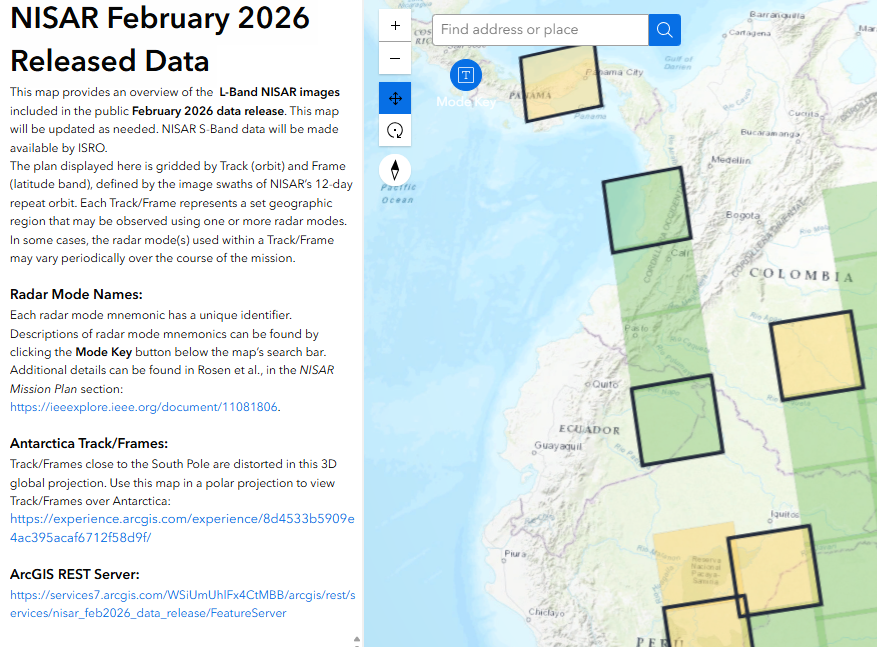Click the Antarctica Track/Frames heading
This screenshot has height=647, width=877.
tap(89, 443)
